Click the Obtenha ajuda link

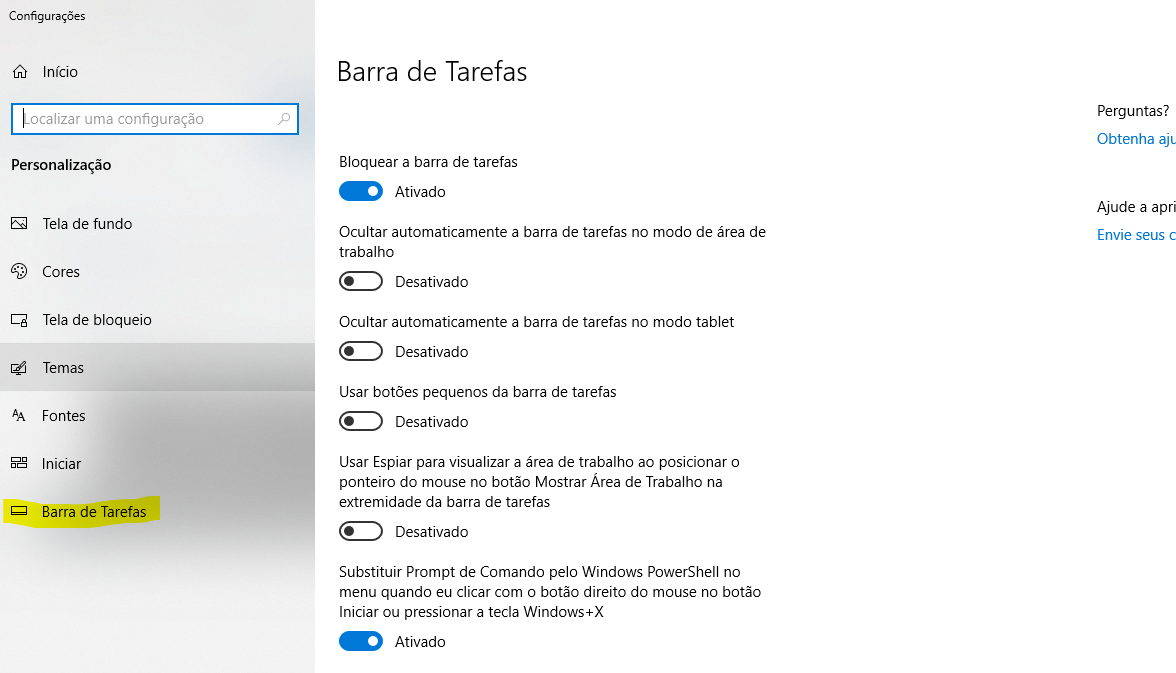[1136, 139]
